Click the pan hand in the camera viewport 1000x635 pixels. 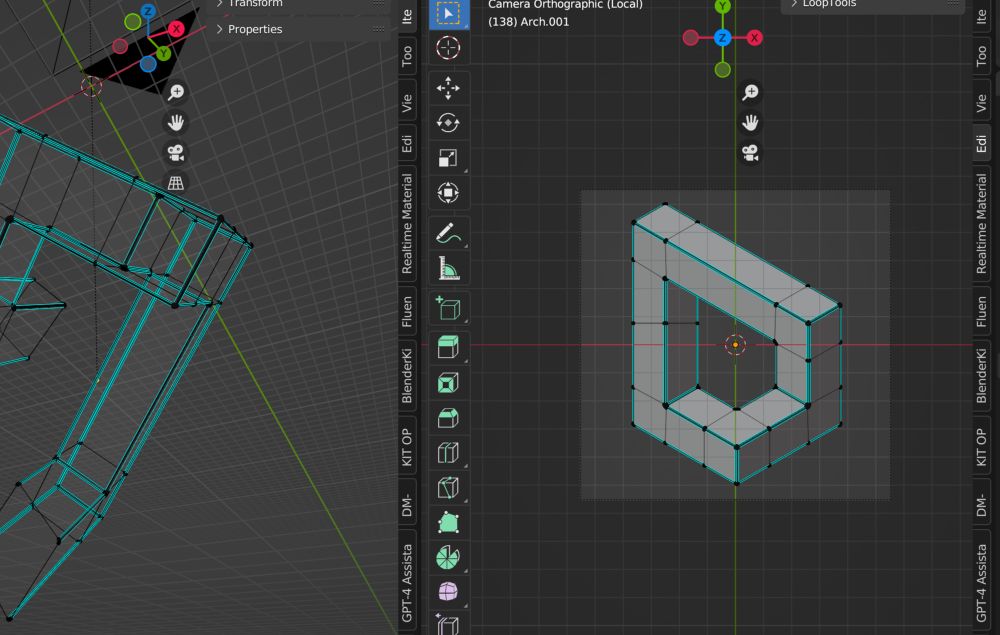750,122
